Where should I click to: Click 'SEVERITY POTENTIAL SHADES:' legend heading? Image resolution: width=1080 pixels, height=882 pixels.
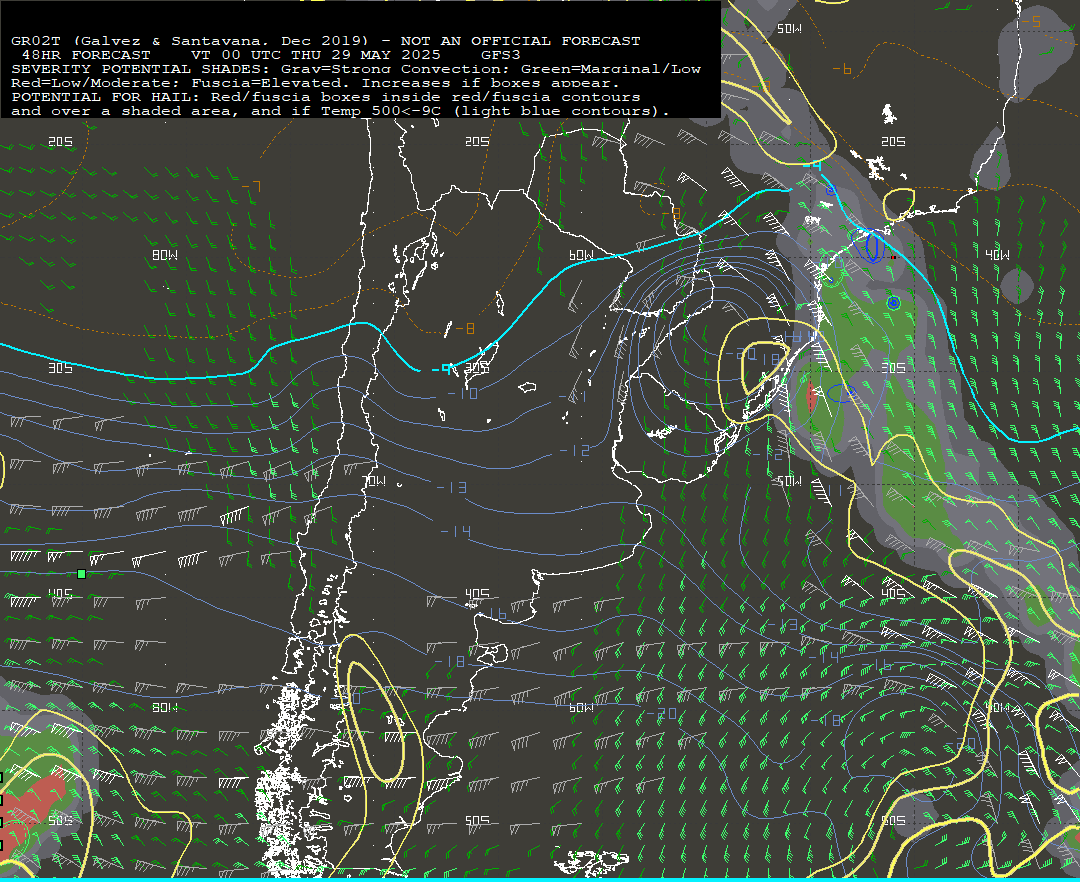point(142,69)
